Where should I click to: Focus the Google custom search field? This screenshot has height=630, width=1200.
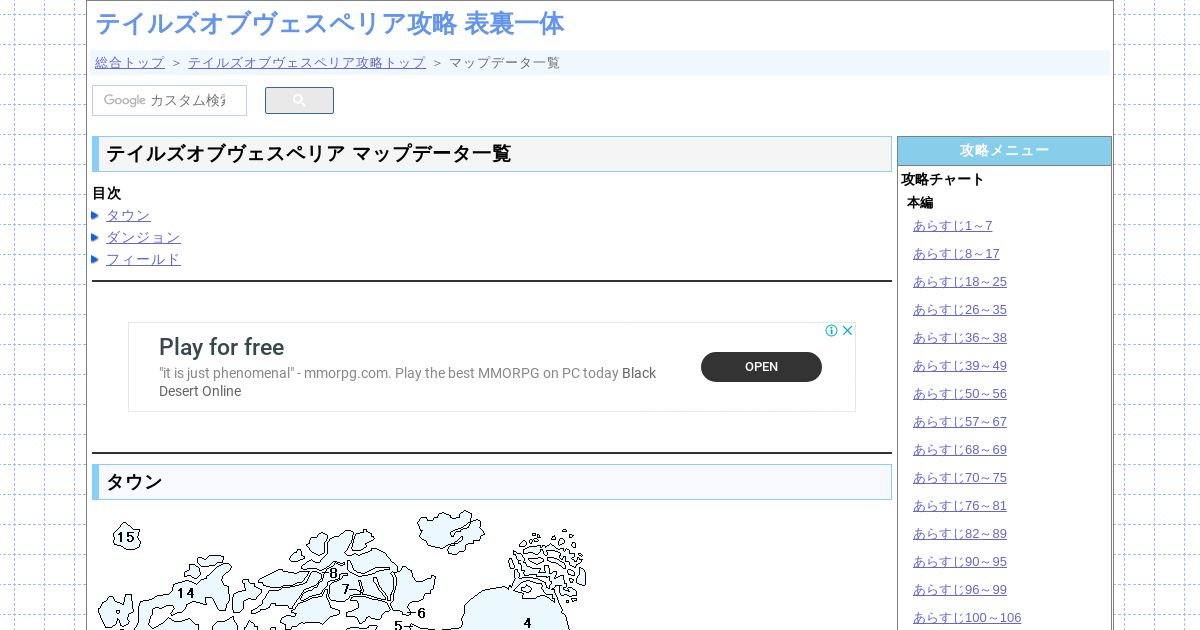click(x=169, y=101)
